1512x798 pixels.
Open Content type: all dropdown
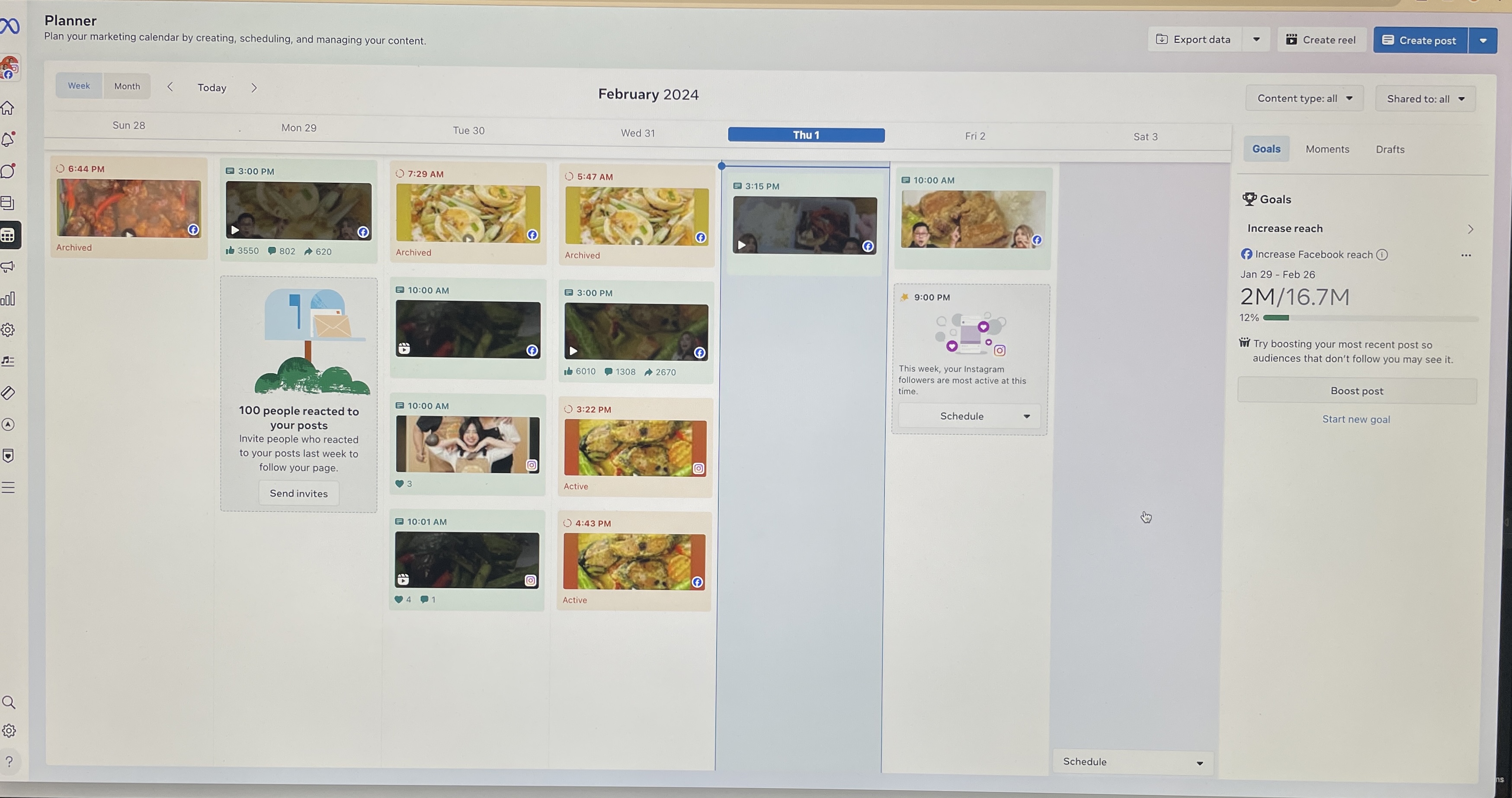click(1304, 99)
